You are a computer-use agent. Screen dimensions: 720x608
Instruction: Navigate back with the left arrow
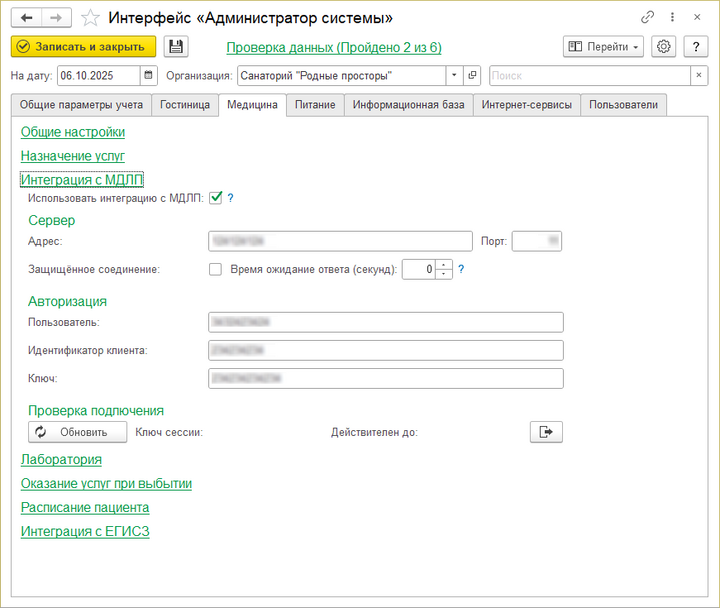[27, 18]
